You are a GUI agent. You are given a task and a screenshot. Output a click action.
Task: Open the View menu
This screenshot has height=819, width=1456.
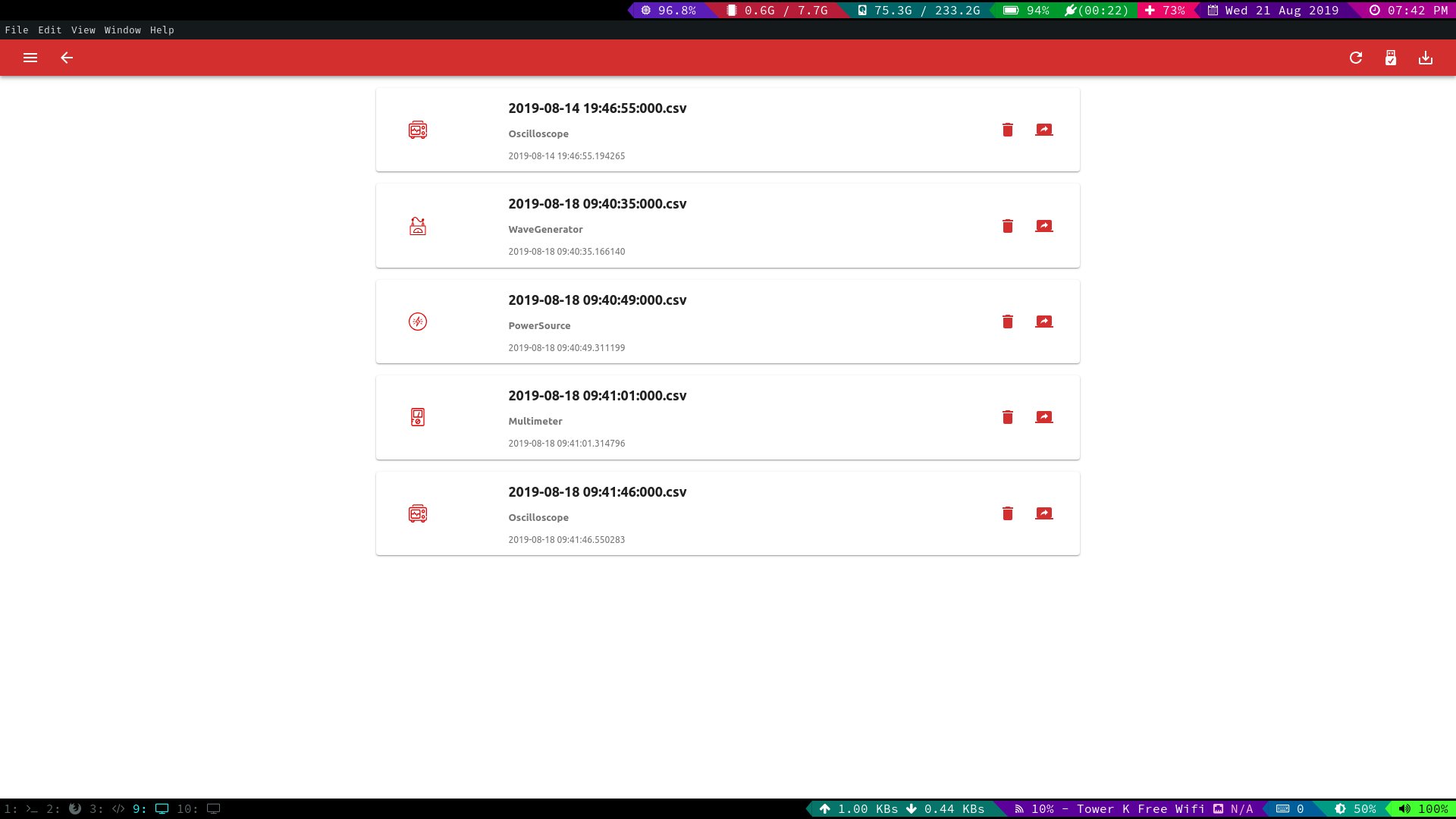click(83, 30)
